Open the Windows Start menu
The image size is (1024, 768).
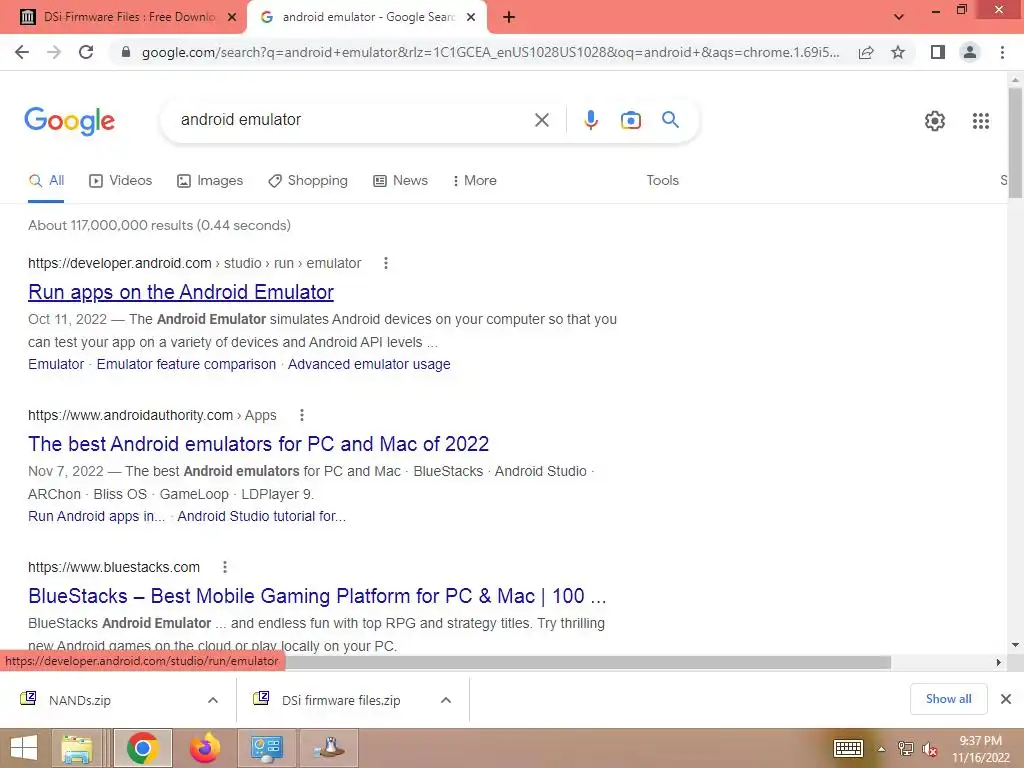(x=24, y=748)
